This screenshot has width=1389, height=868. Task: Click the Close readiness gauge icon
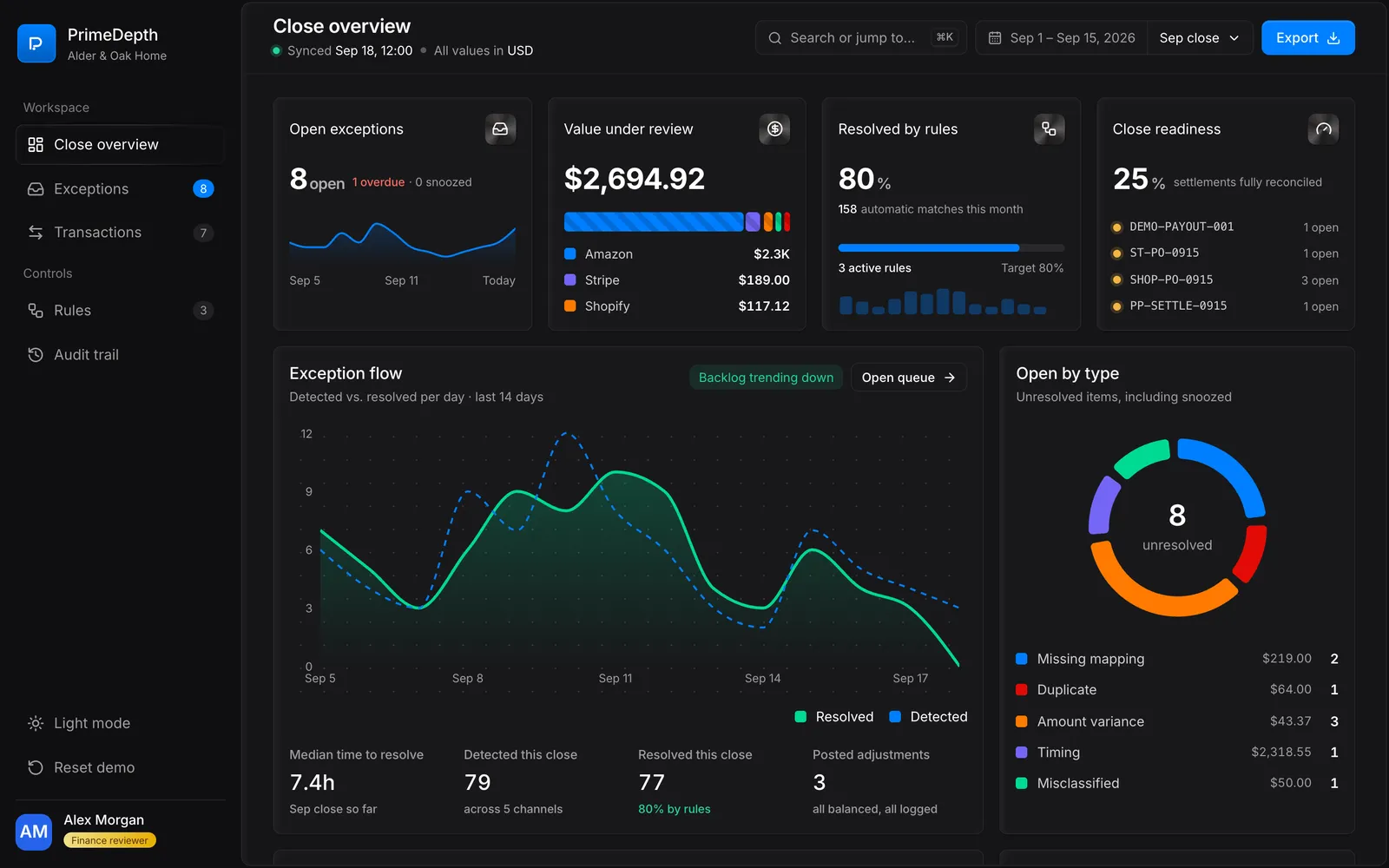(1323, 129)
